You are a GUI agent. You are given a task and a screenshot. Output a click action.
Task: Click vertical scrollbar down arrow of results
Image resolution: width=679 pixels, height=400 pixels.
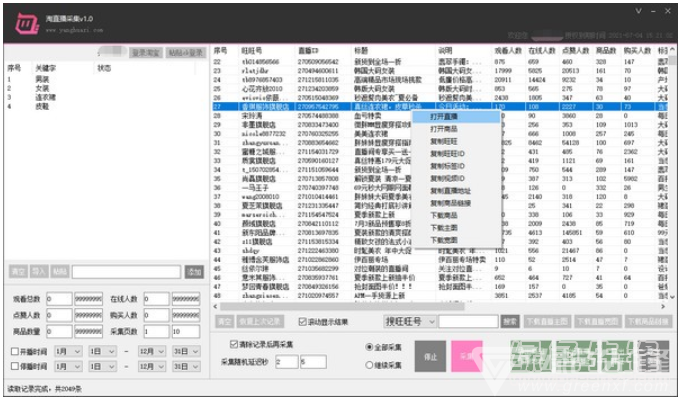point(672,297)
